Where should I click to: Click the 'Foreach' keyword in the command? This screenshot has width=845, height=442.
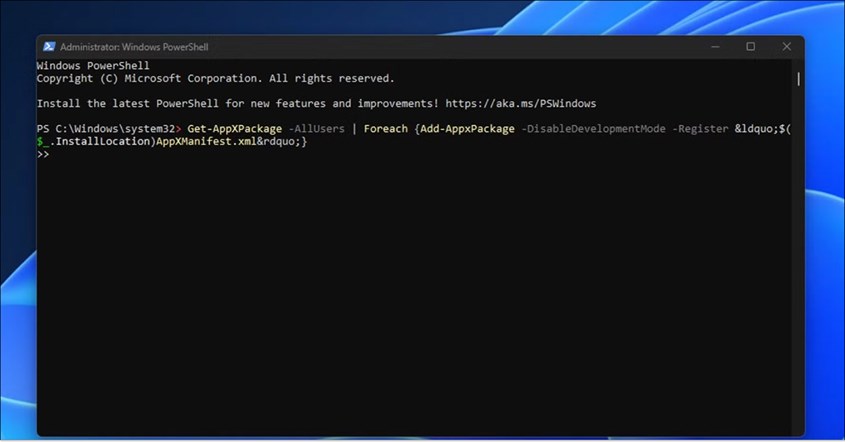pos(385,128)
